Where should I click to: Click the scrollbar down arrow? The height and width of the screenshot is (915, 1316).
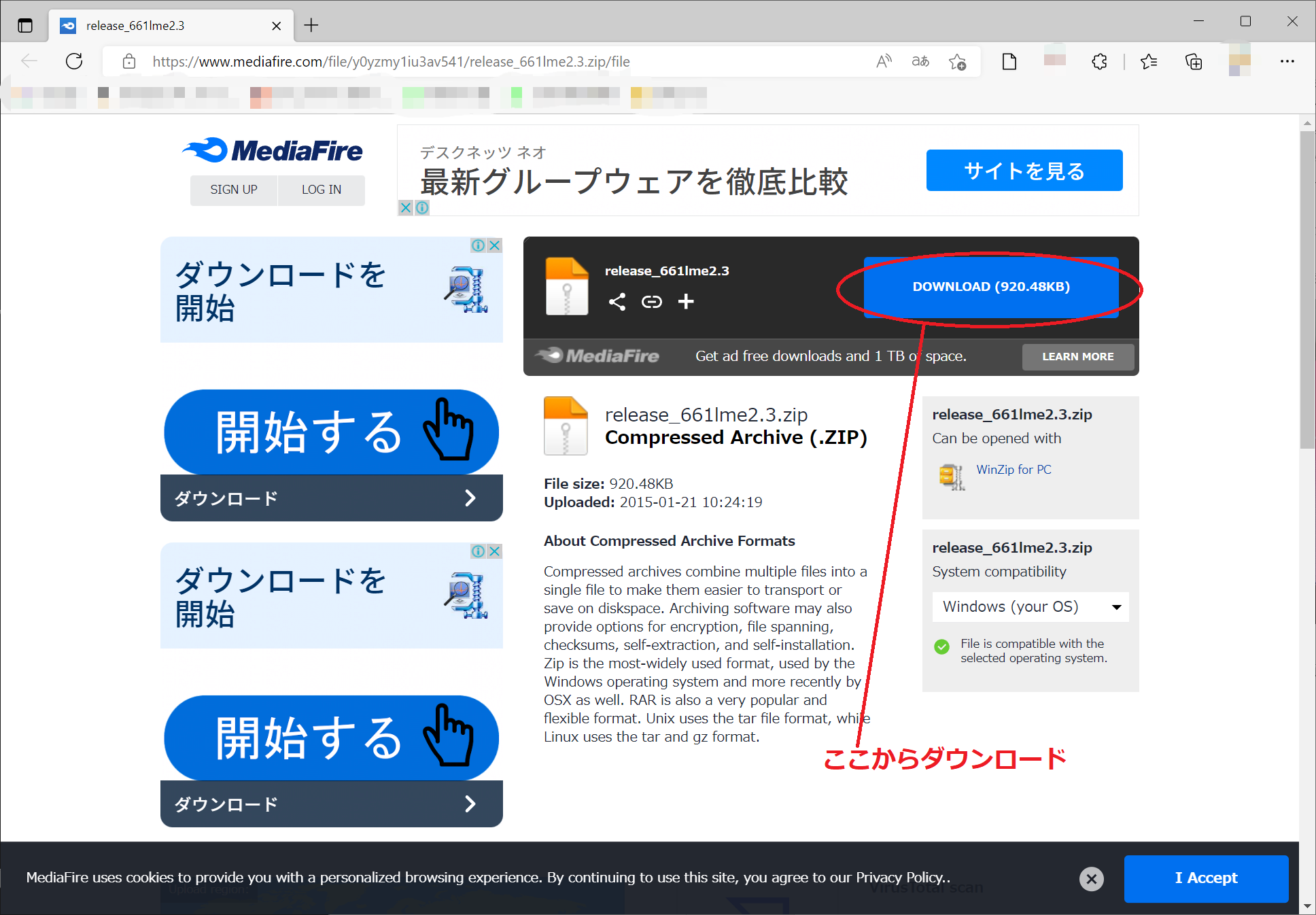(1307, 907)
